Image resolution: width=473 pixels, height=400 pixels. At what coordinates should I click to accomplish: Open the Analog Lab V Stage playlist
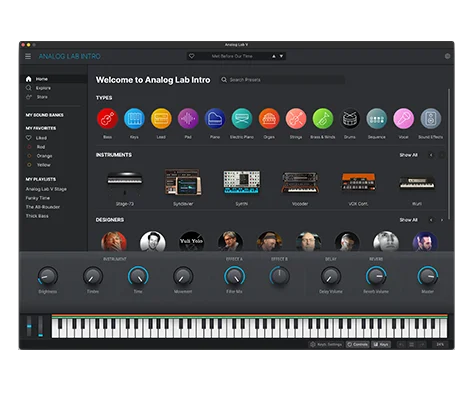(46, 189)
